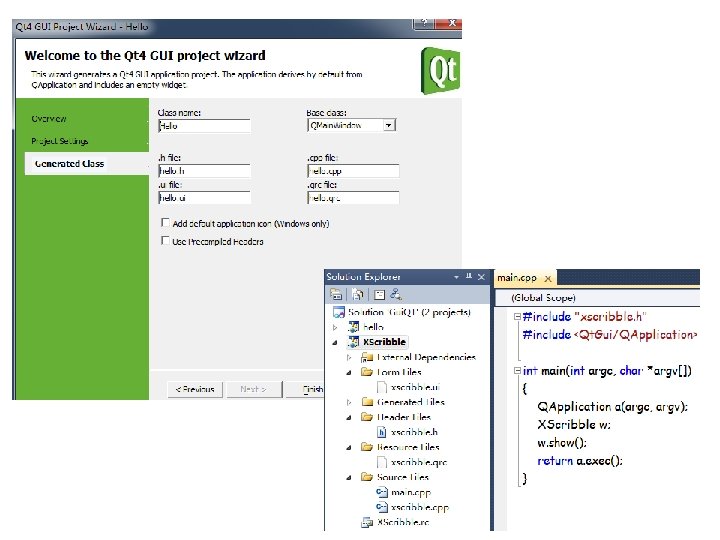The height and width of the screenshot is (540, 720).
Task: Click the Resource Files folder icon
Action: coord(367,447)
